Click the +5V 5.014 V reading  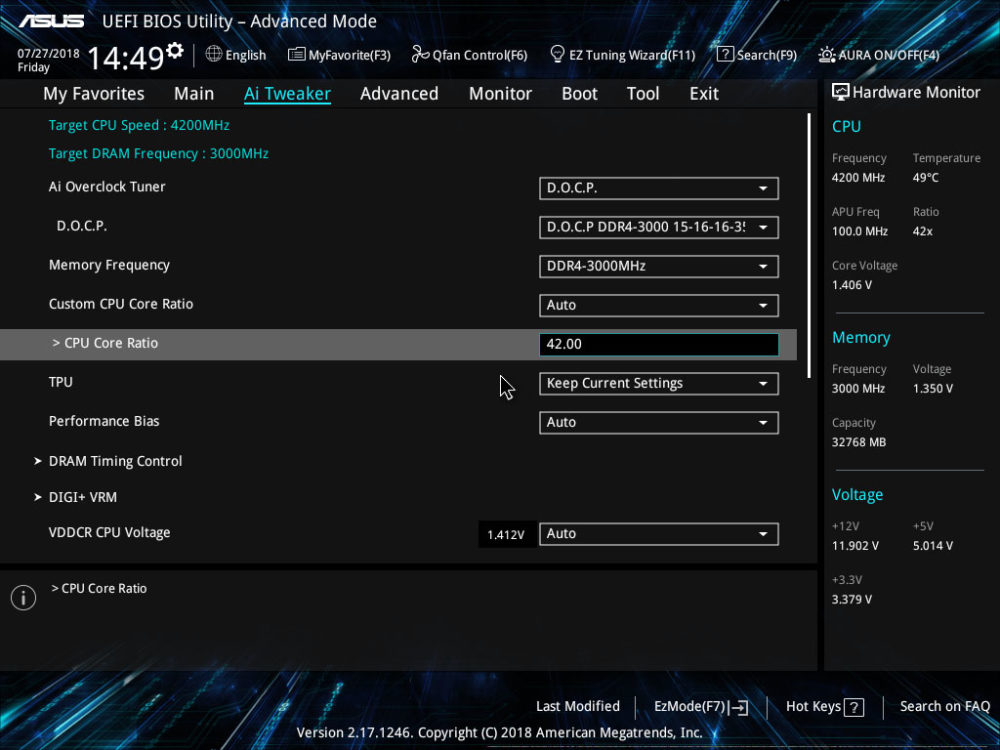932,546
